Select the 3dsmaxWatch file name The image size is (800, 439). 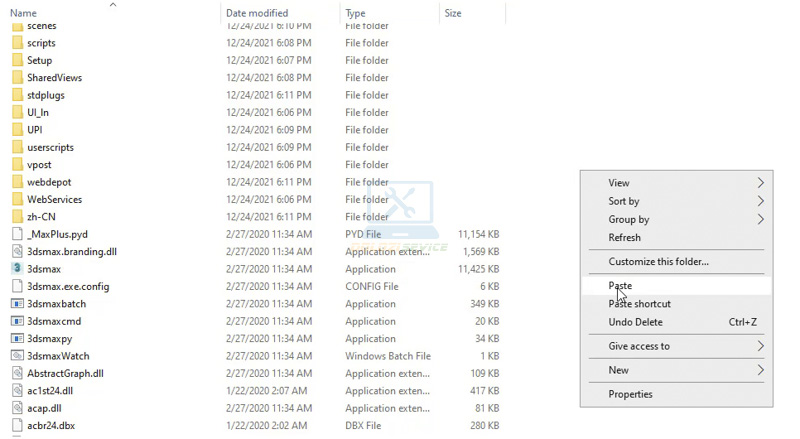[58, 356]
